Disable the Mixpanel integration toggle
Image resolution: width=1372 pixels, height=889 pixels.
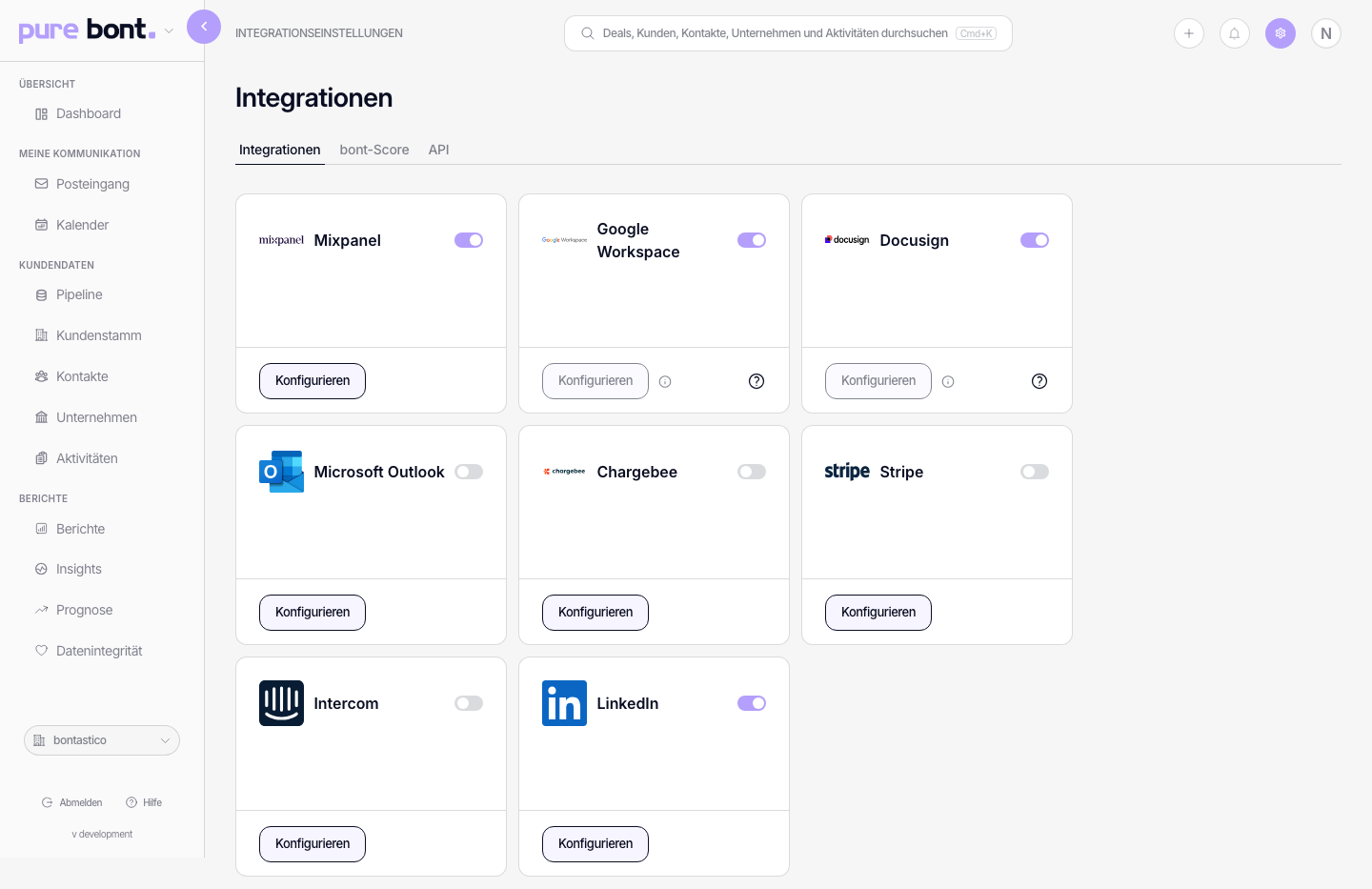pos(469,240)
